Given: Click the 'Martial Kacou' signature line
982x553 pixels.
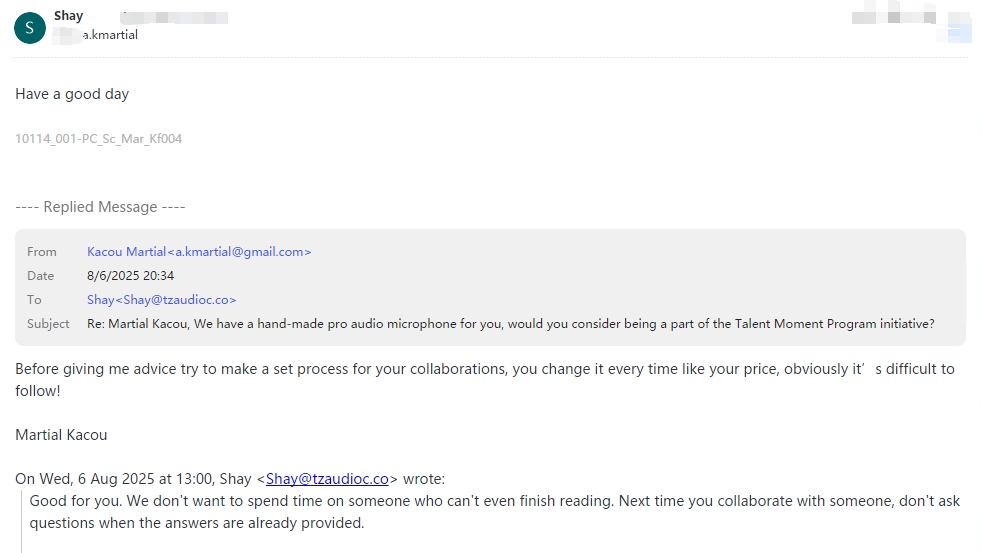Looking at the screenshot, I should [x=61, y=435].
